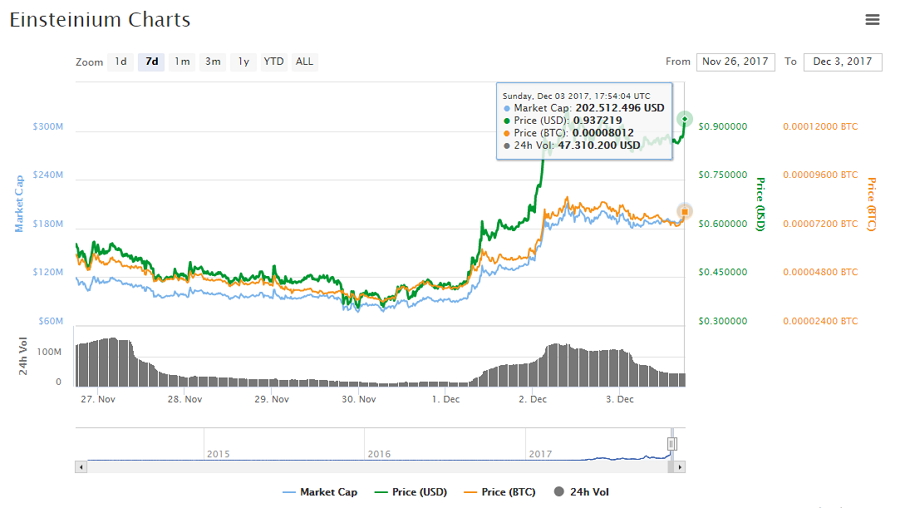This screenshot has width=900, height=508.
Task: Click the navigator scroll left arrow
Action: (x=81, y=467)
